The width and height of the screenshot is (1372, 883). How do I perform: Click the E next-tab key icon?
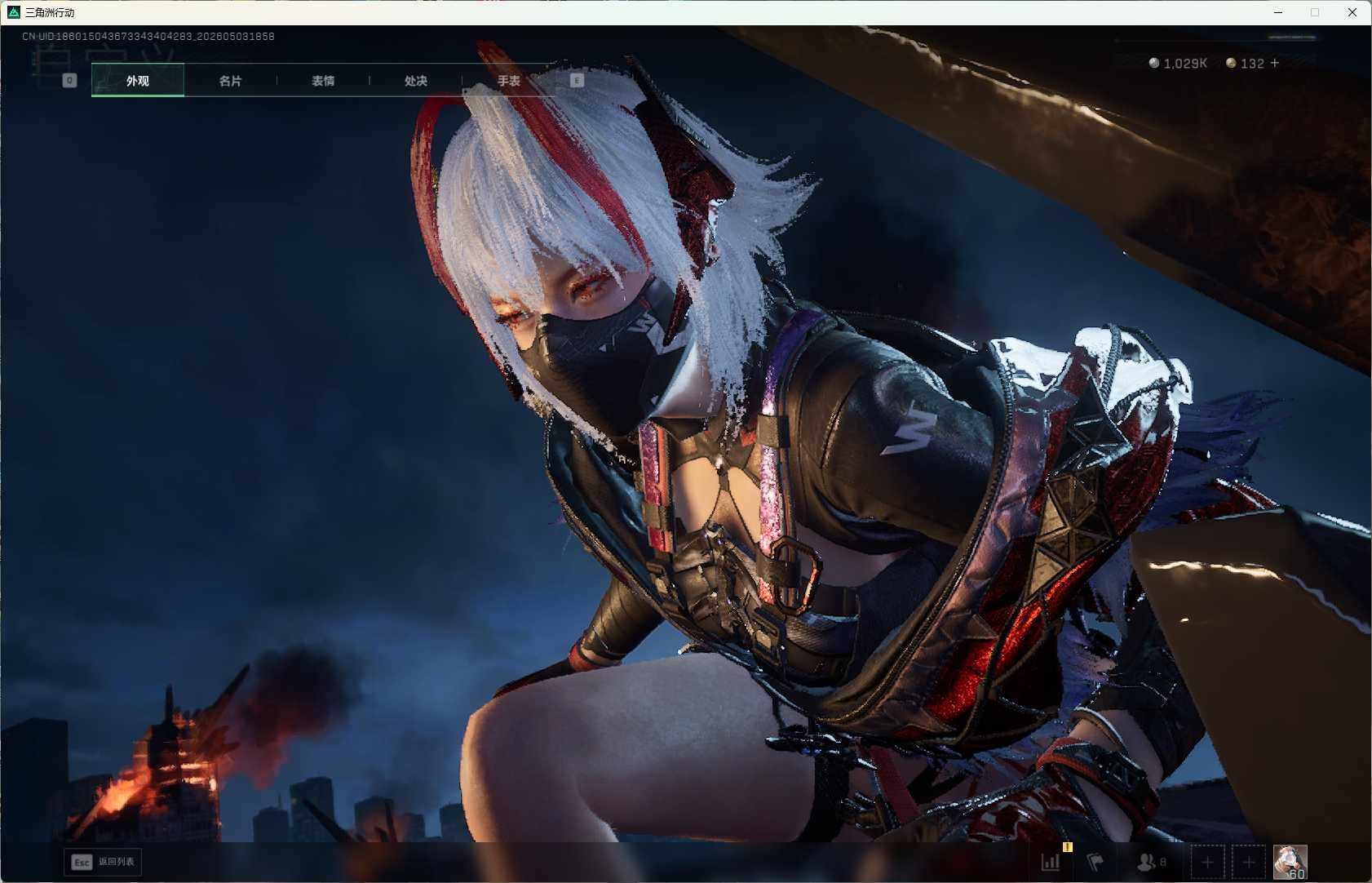pos(577,80)
